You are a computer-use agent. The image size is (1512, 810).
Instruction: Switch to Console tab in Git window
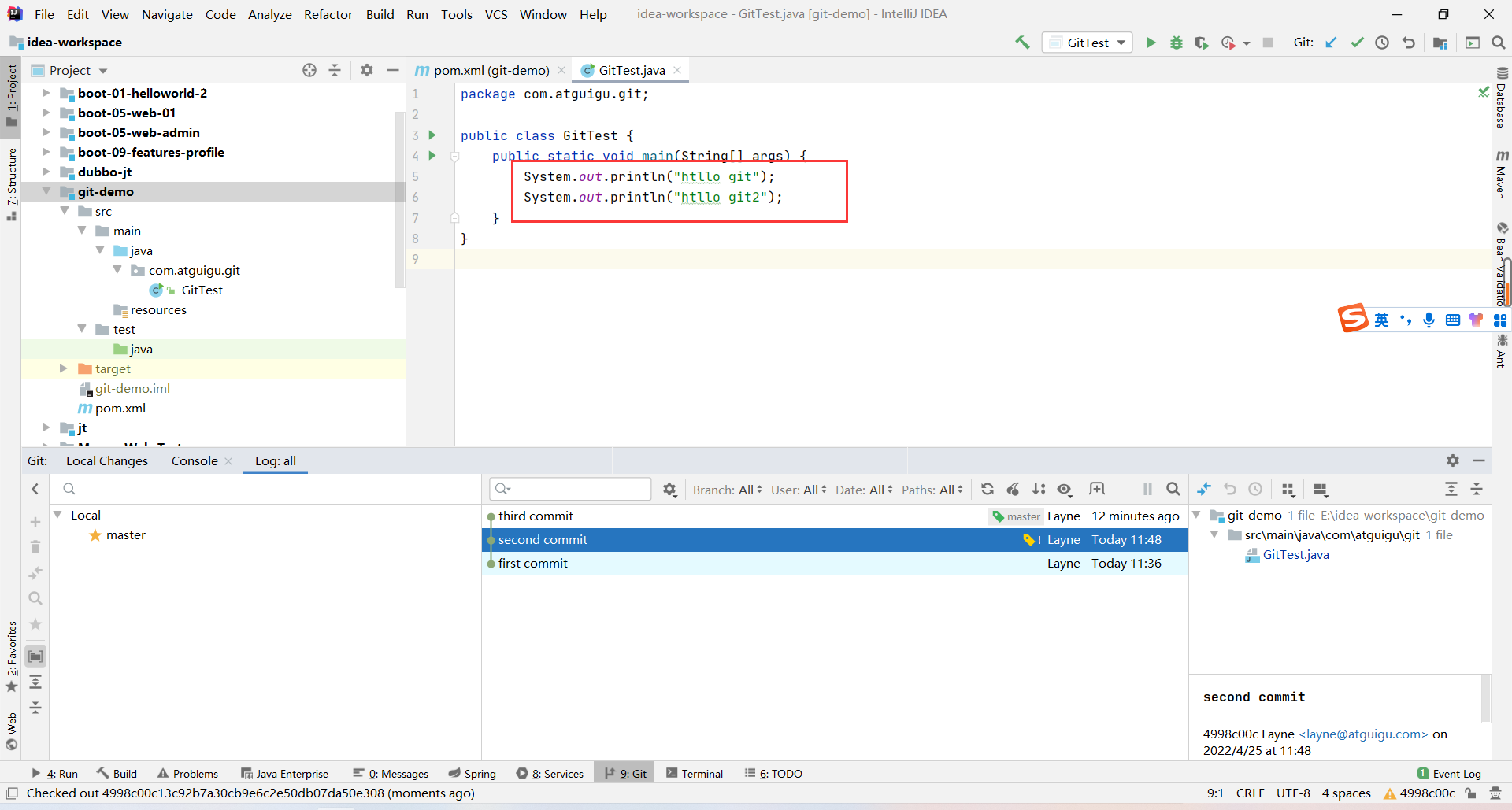pos(195,460)
